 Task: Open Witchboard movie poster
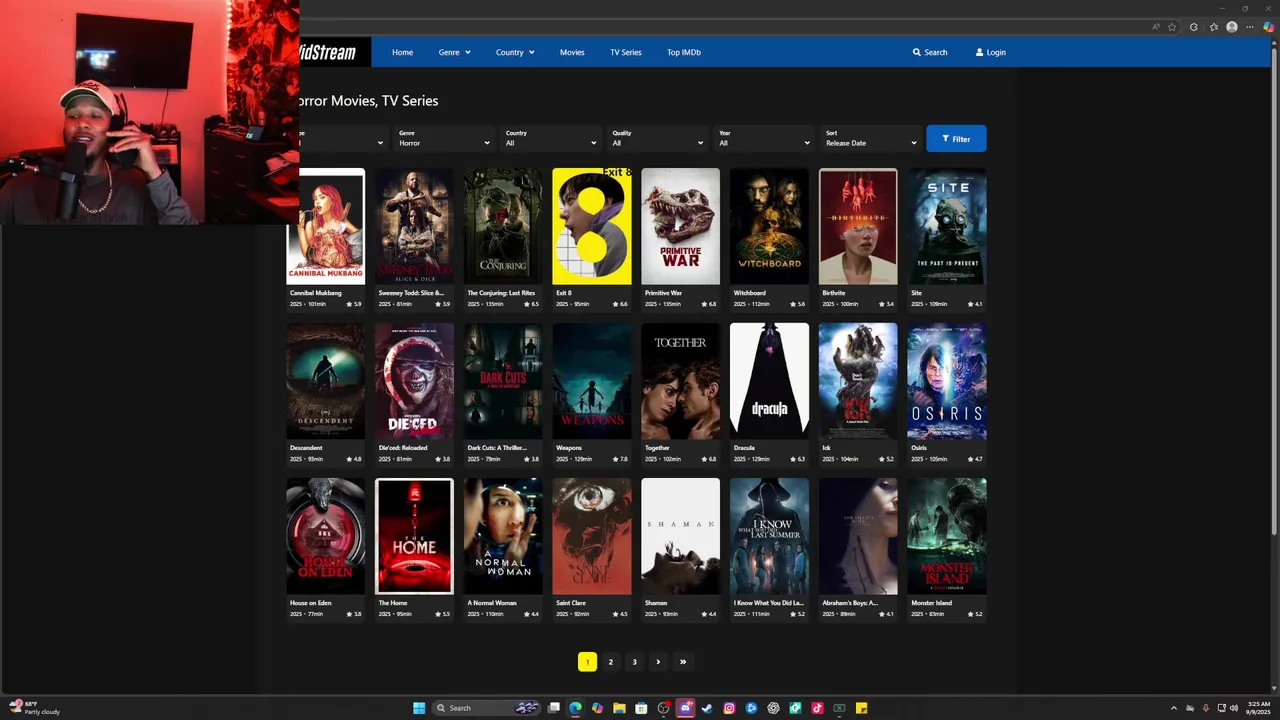click(x=769, y=226)
